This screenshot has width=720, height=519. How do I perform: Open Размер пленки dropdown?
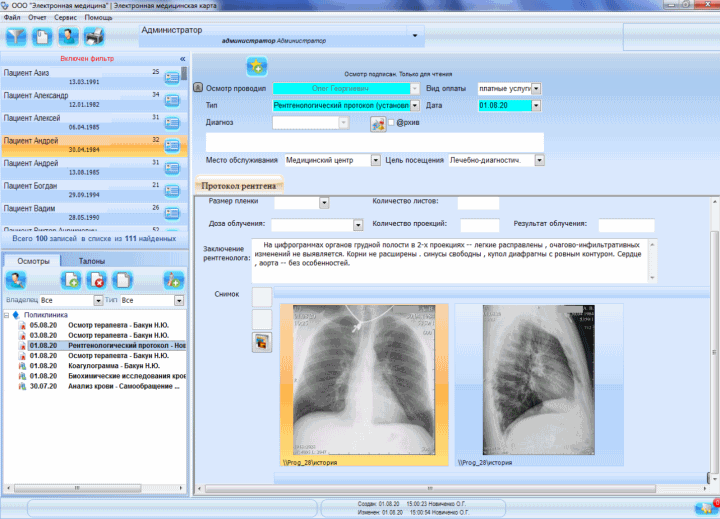point(324,203)
